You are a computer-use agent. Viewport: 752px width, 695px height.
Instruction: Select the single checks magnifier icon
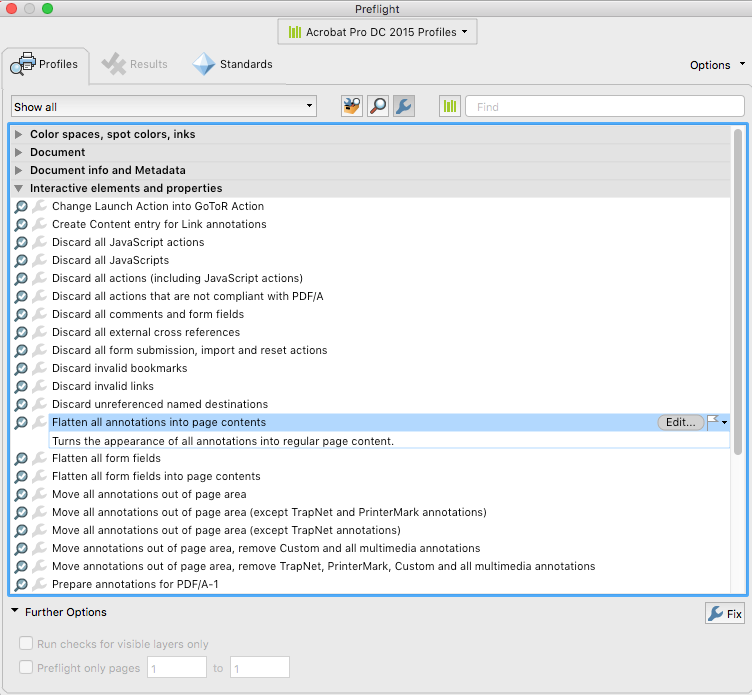point(378,106)
